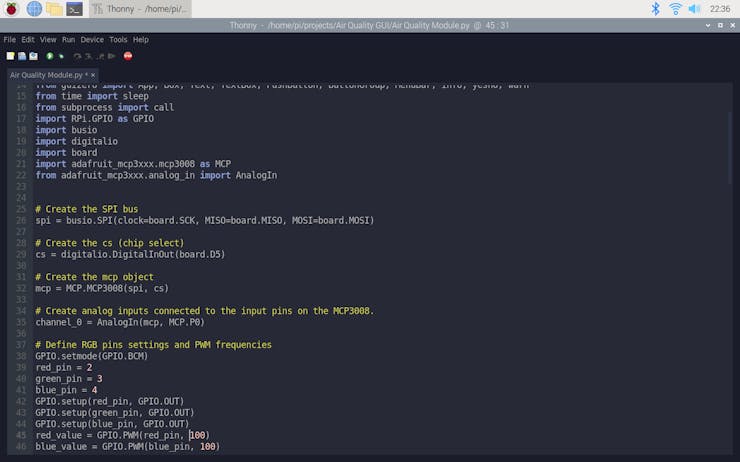Viewport: 740px width, 462px height.
Task: Open the Edit menu
Action: 28,40
